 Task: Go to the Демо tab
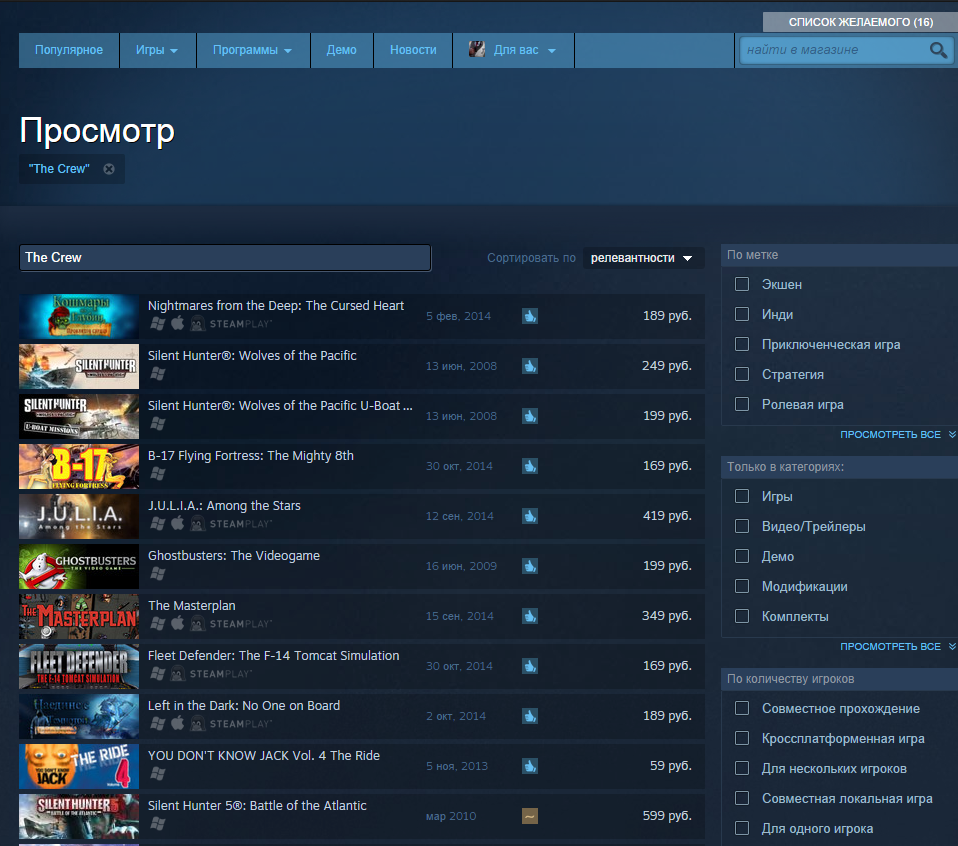tap(342, 50)
